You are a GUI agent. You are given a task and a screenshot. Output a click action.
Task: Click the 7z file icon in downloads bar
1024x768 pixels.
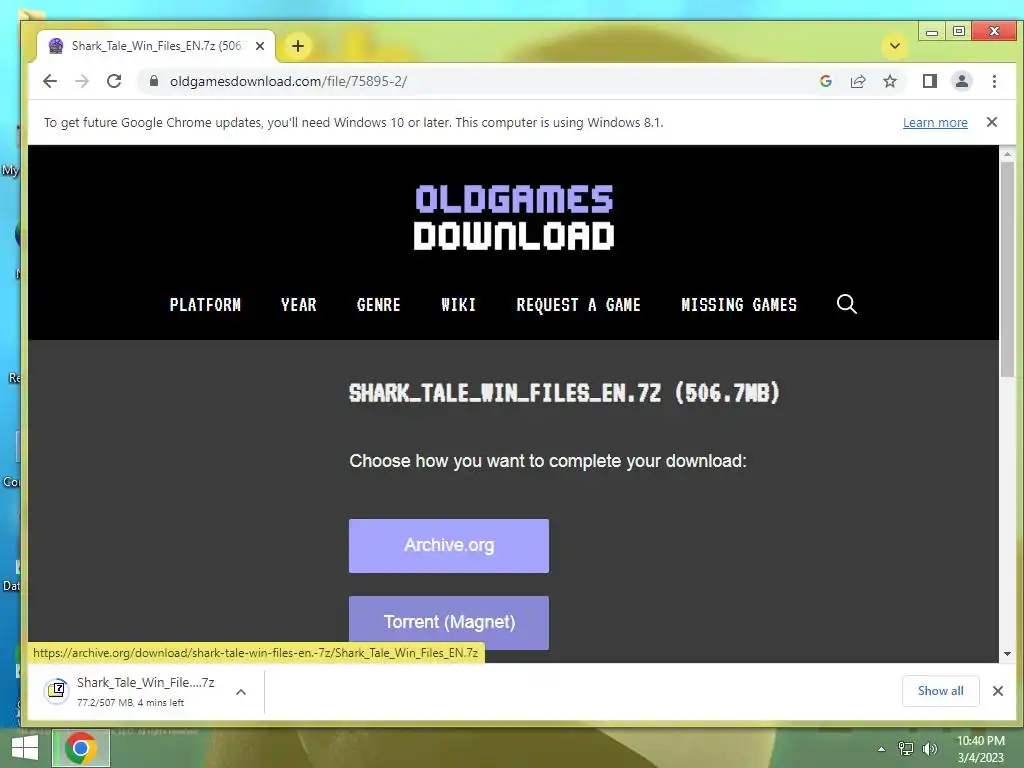click(57, 690)
